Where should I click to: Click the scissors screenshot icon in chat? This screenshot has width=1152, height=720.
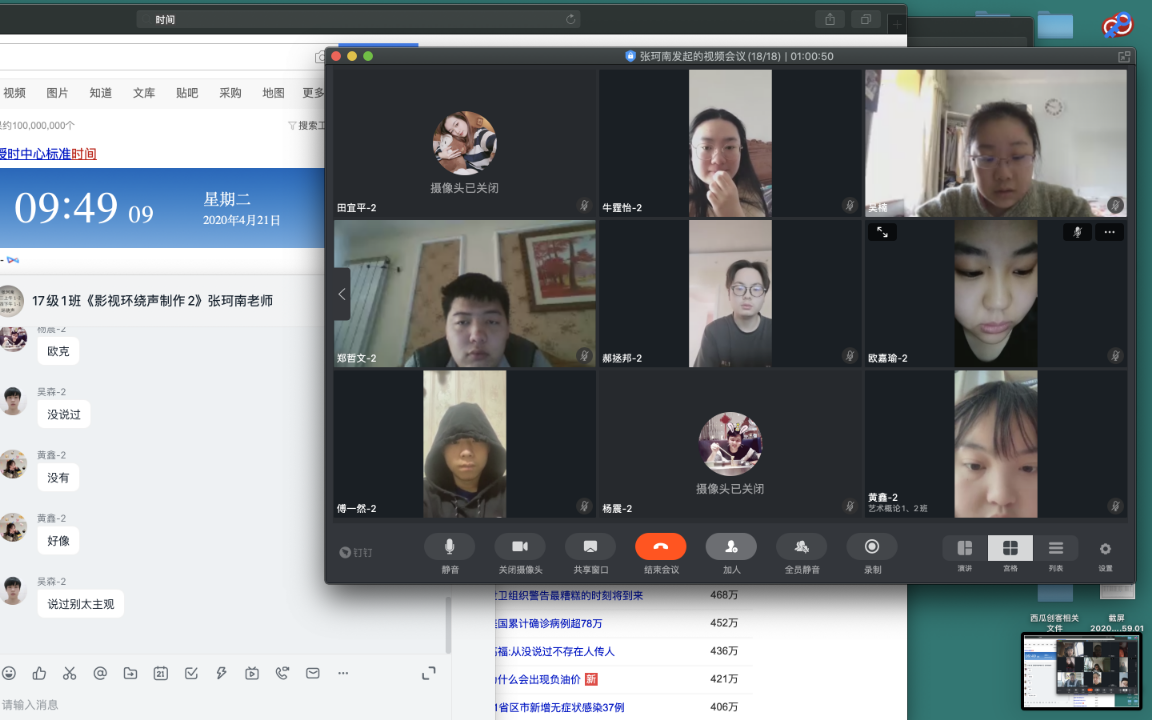click(69, 674)
